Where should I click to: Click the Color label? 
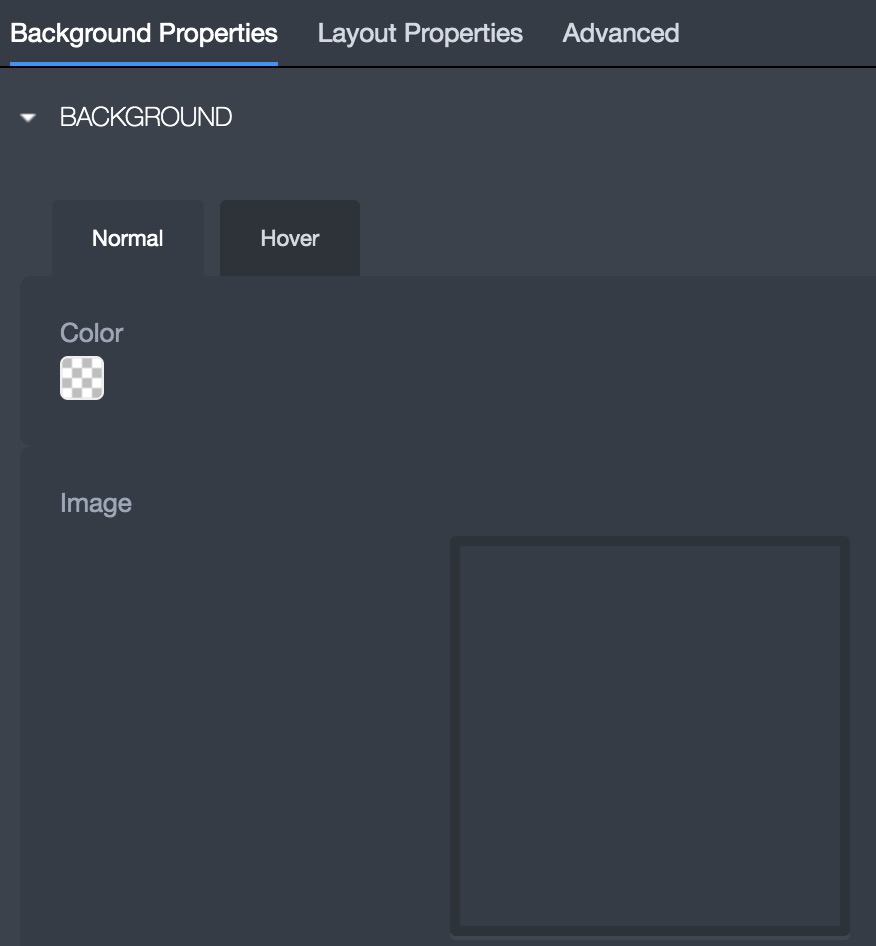coord(91,333)
